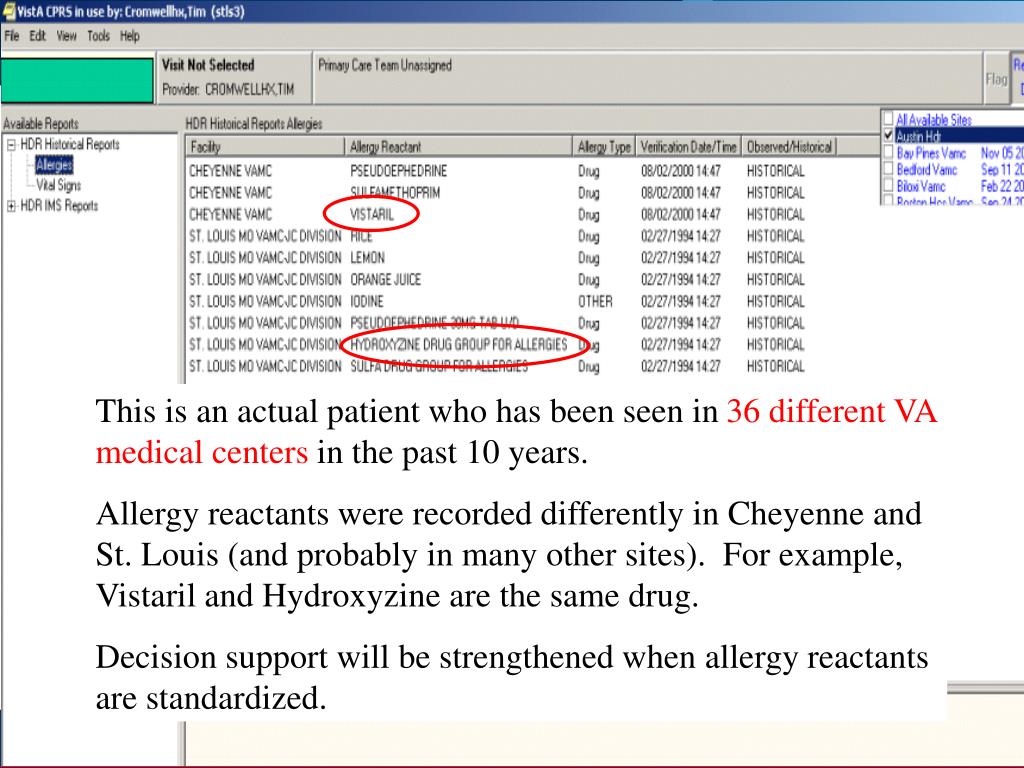This screenshot has width=1024, height=768.
Task: Uncheck the Austin Hdr site checkbox
Action: [x=888, y=135]
